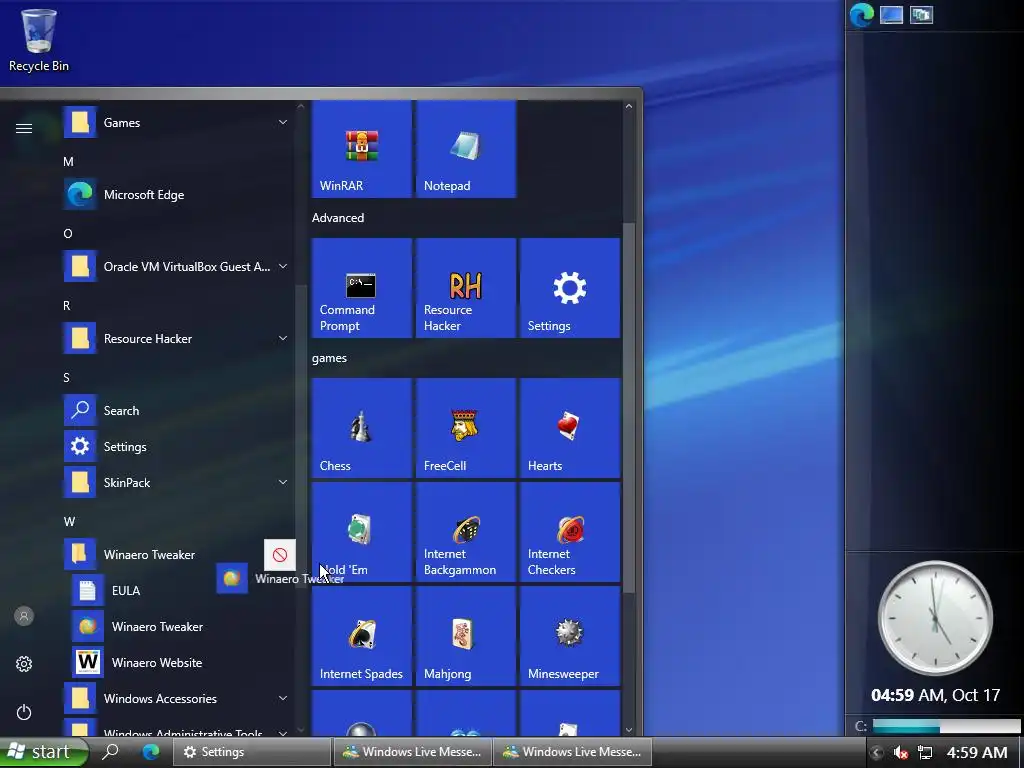The image size is (1024, 768).
Task: Click the hamburger menu at top of Start
Action: point(24,128)
